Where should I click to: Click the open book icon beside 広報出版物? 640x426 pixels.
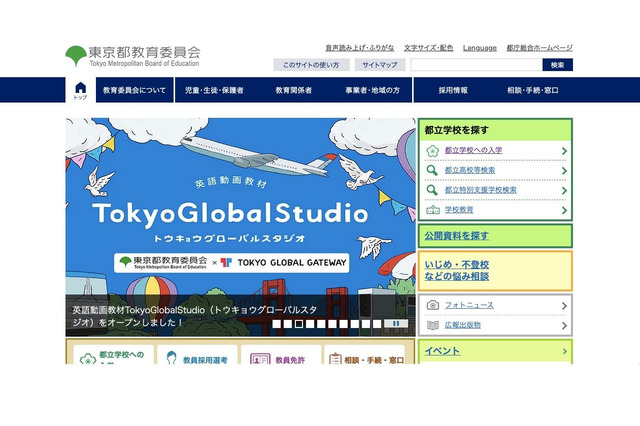click(433, 325)
